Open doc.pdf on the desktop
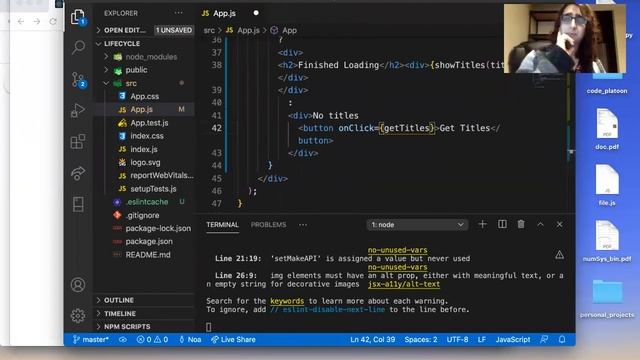 click(x=607, y=129)
